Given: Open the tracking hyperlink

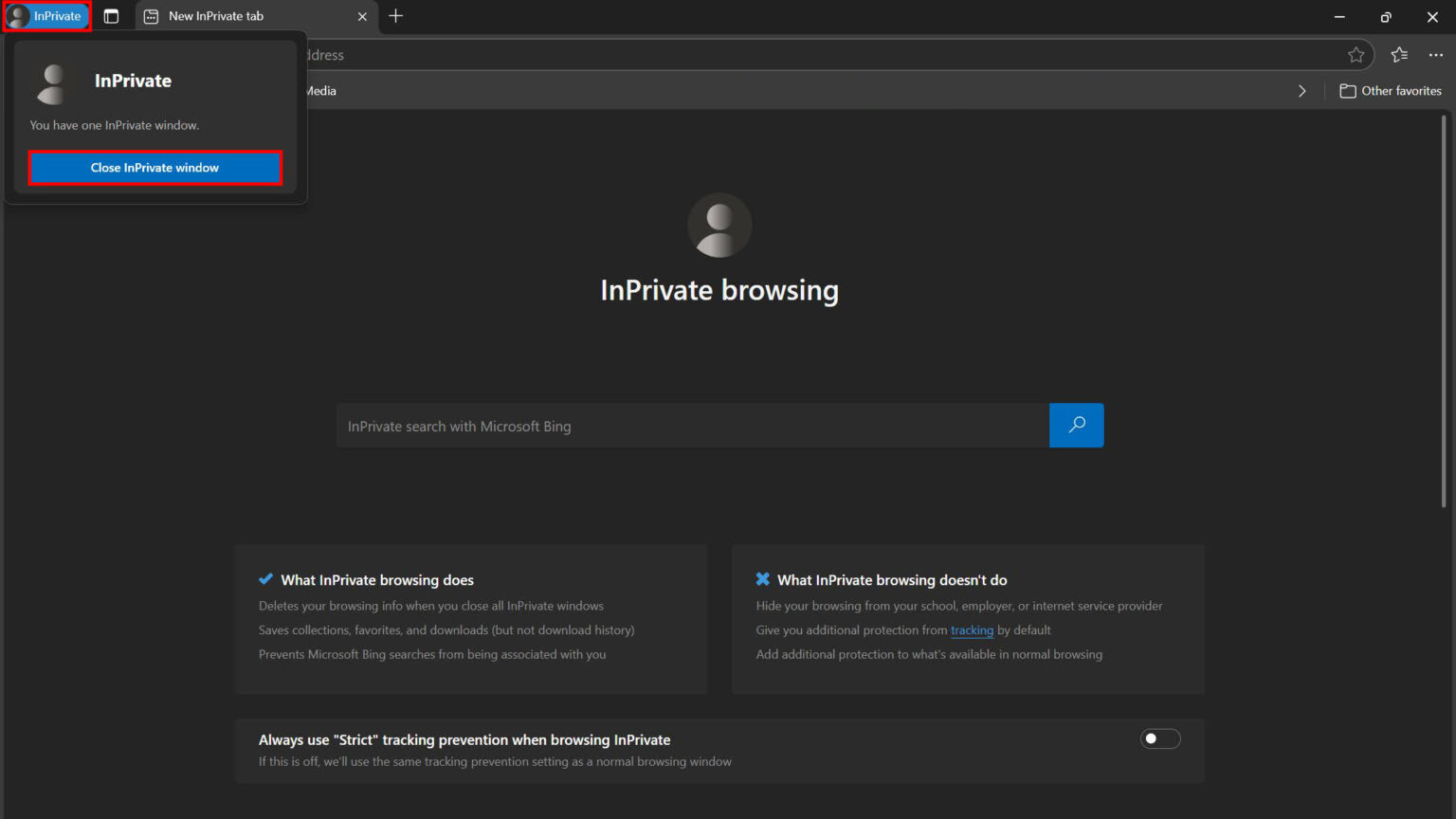Looking at the screenshot, I should [x=973, y=629].
